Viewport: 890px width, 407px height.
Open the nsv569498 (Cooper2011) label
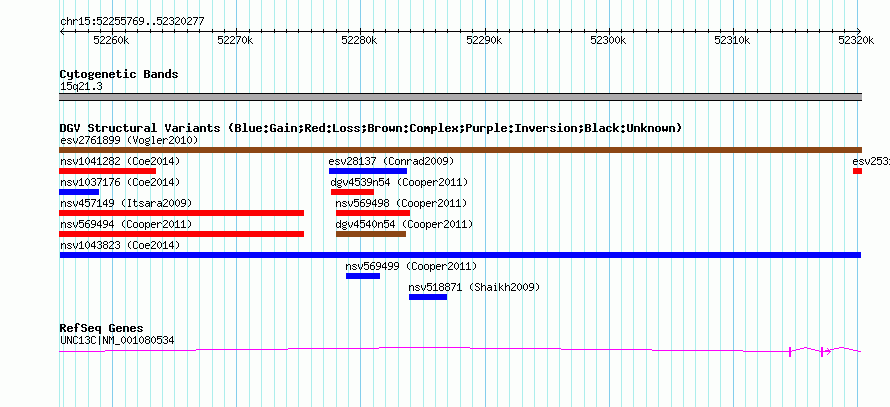point(402,203)
